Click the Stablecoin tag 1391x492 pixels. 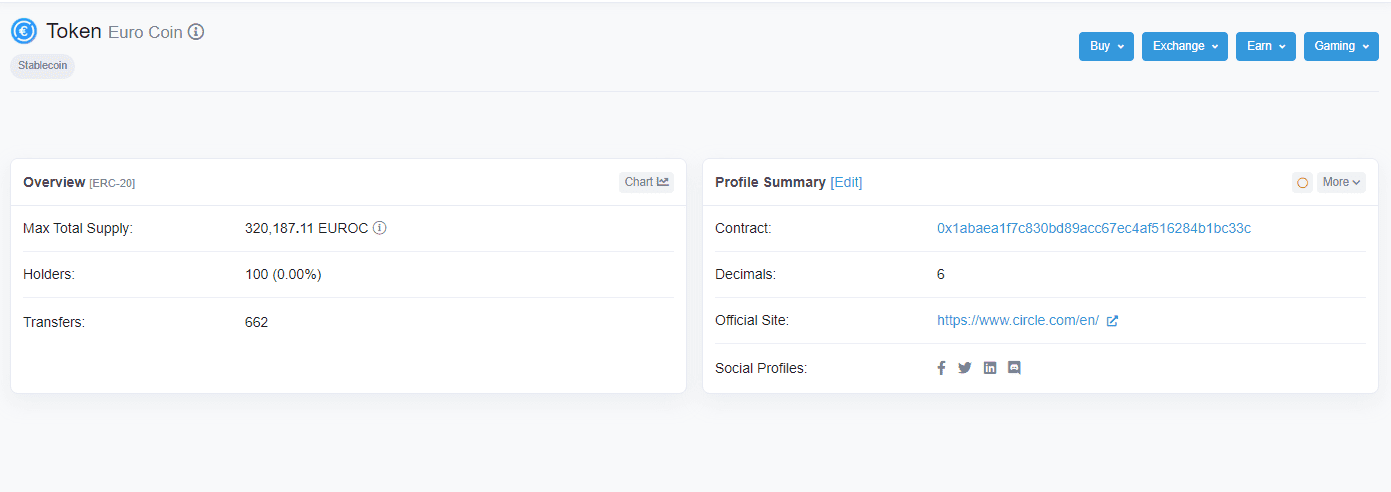coord(43,66)
